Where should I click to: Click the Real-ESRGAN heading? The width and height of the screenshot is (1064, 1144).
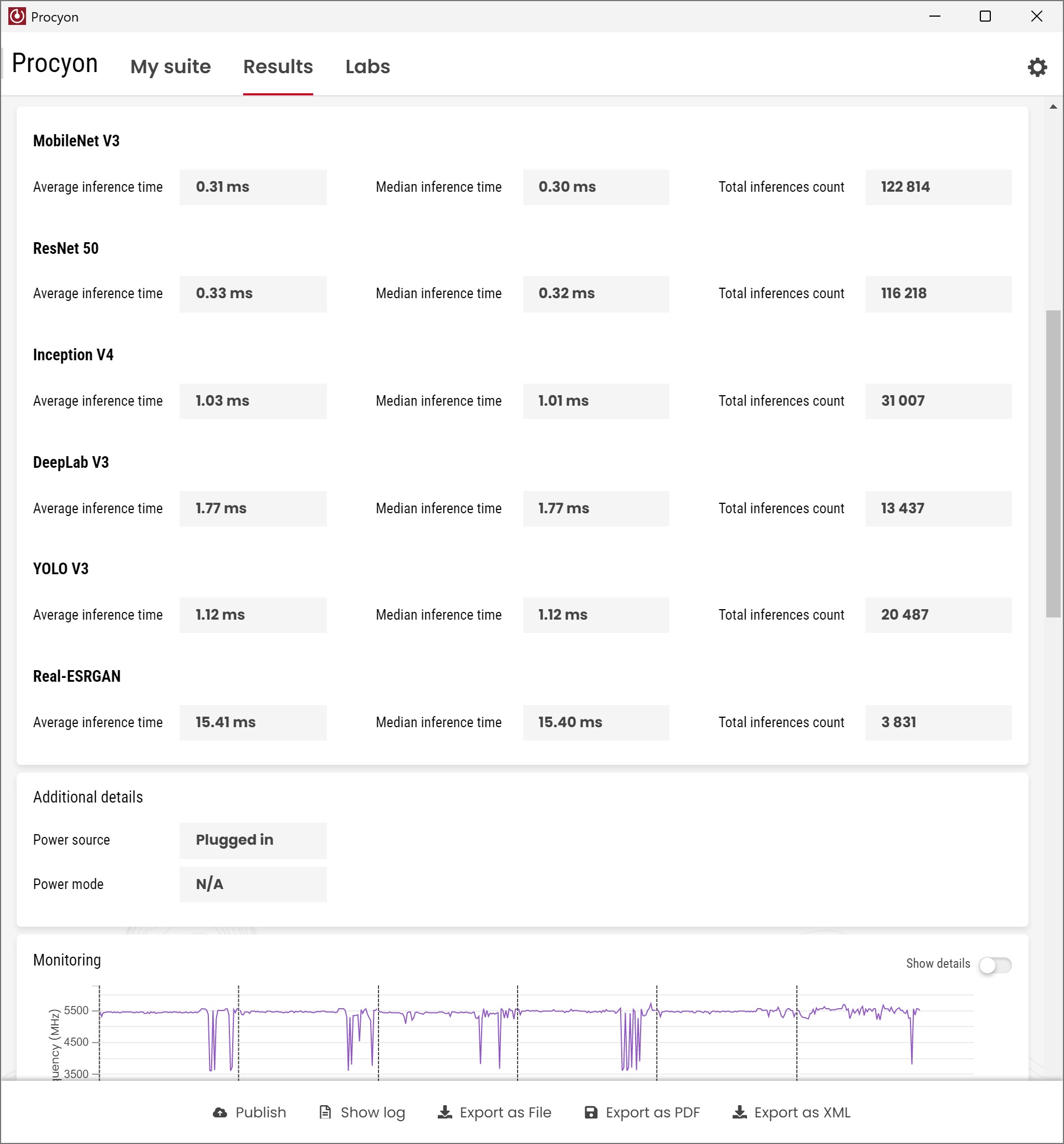pyautogui.click(x=76, y=676)
